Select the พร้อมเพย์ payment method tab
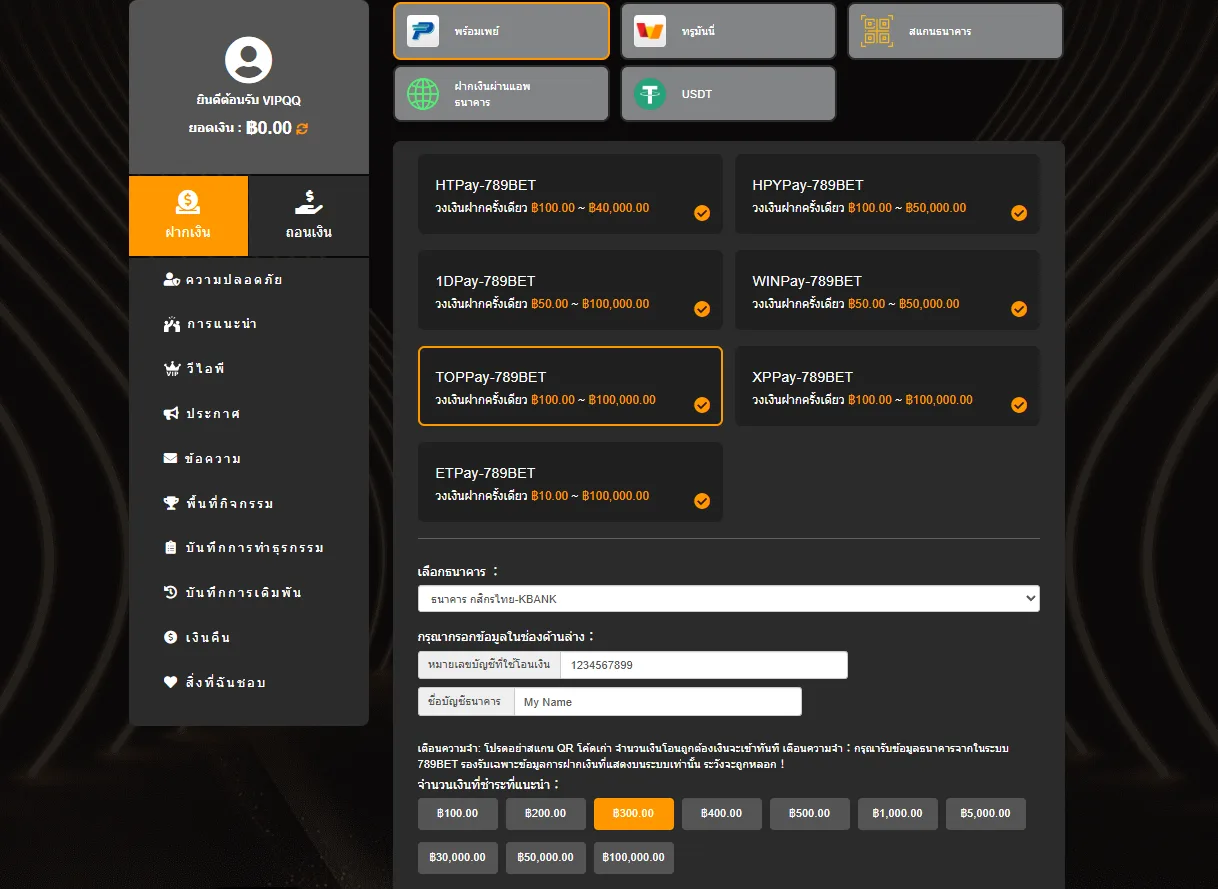The image size is (1218, 889). 501,31
